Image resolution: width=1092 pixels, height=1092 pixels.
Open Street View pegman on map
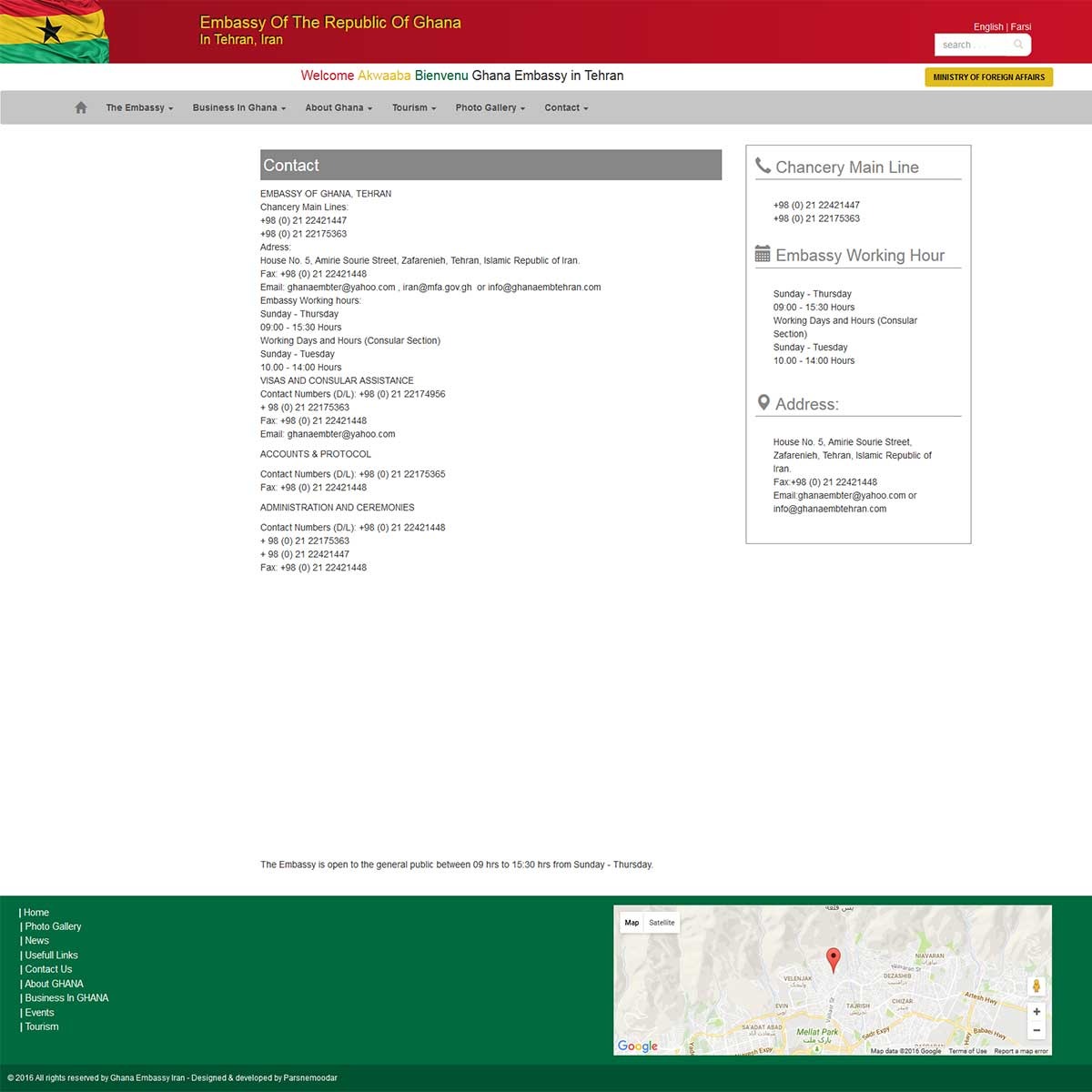1036,986
